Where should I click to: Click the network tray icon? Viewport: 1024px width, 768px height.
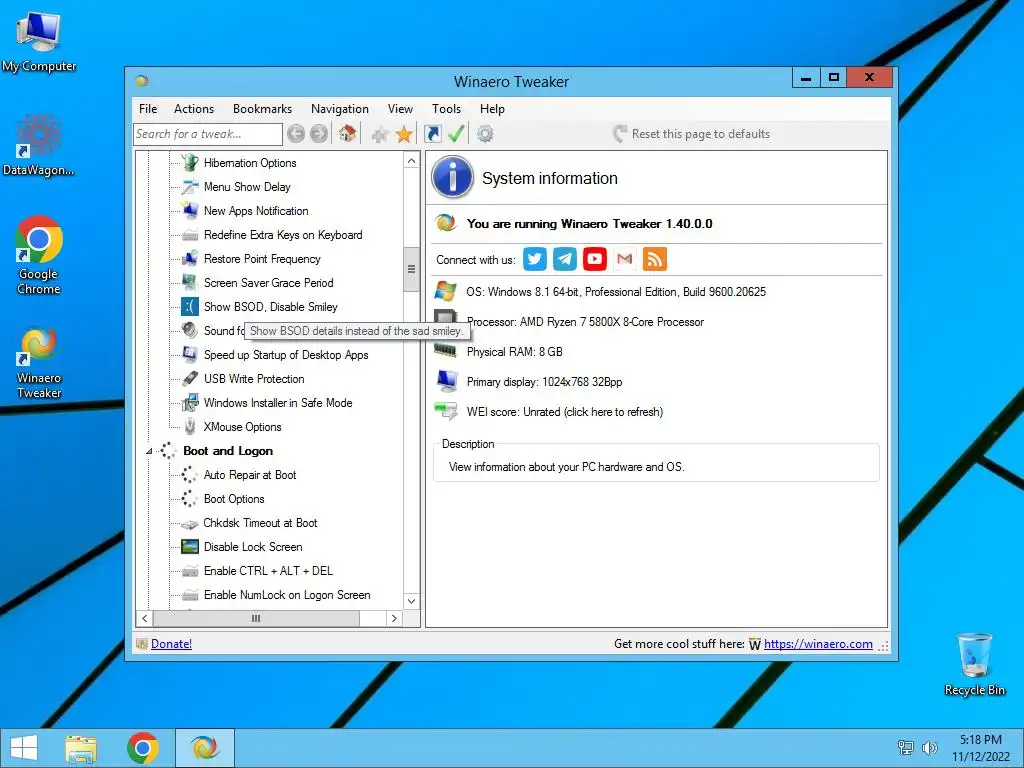point(906,748)
